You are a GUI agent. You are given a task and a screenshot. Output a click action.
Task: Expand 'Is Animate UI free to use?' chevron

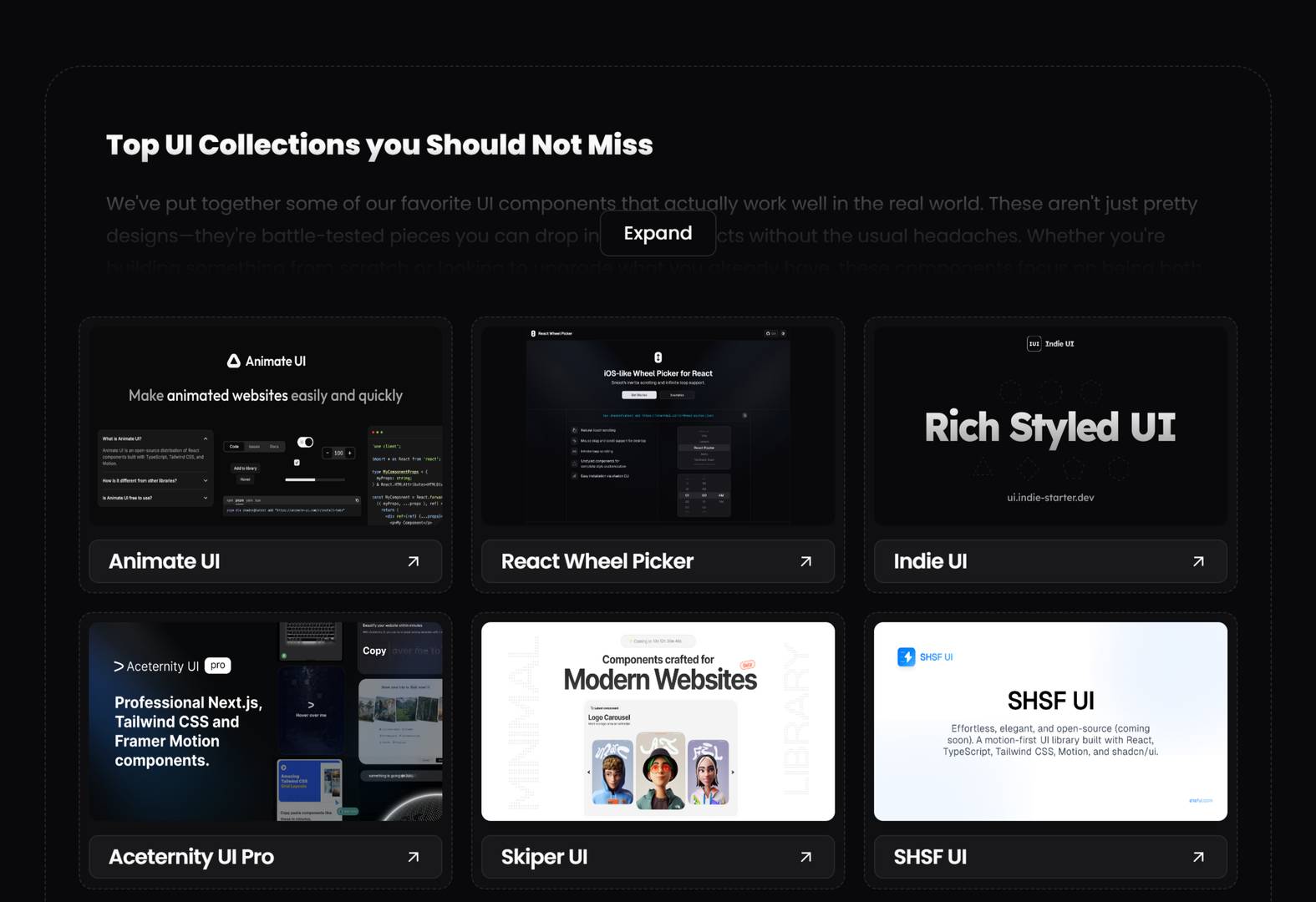pos(206,498)
